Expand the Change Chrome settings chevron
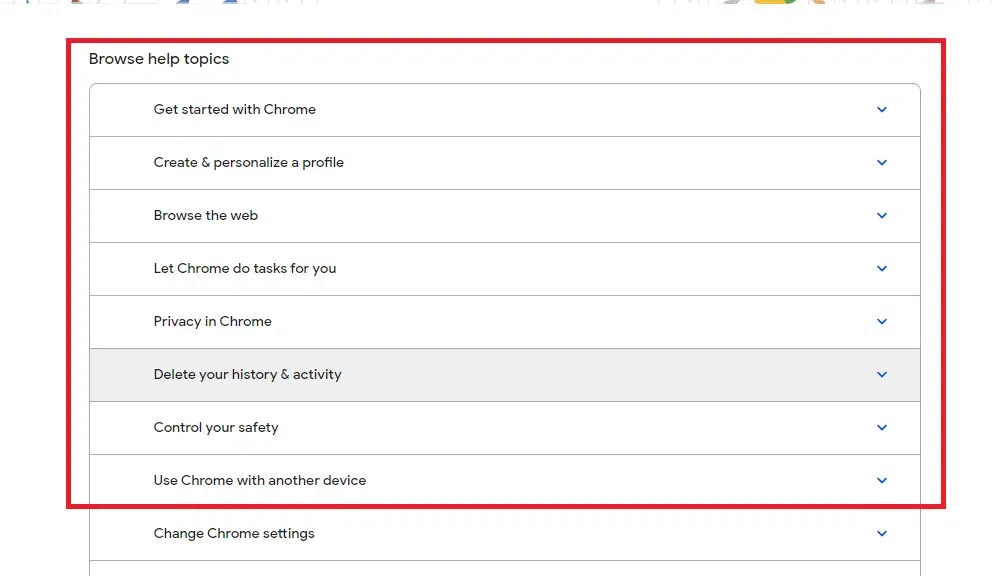The image size is (992, 576). tap(881, 534)
